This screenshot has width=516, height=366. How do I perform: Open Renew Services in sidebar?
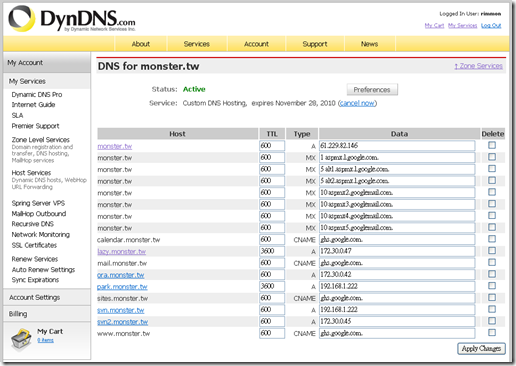tap(35, 259)
